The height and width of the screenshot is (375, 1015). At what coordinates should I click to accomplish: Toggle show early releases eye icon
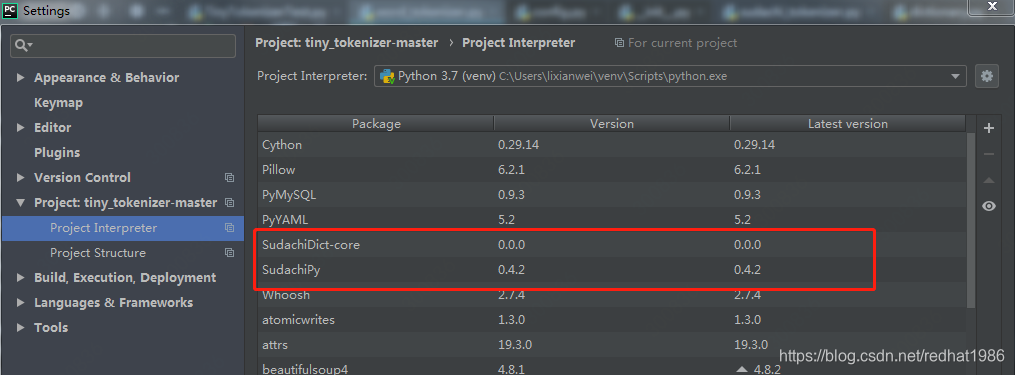[x=988, y=206]
